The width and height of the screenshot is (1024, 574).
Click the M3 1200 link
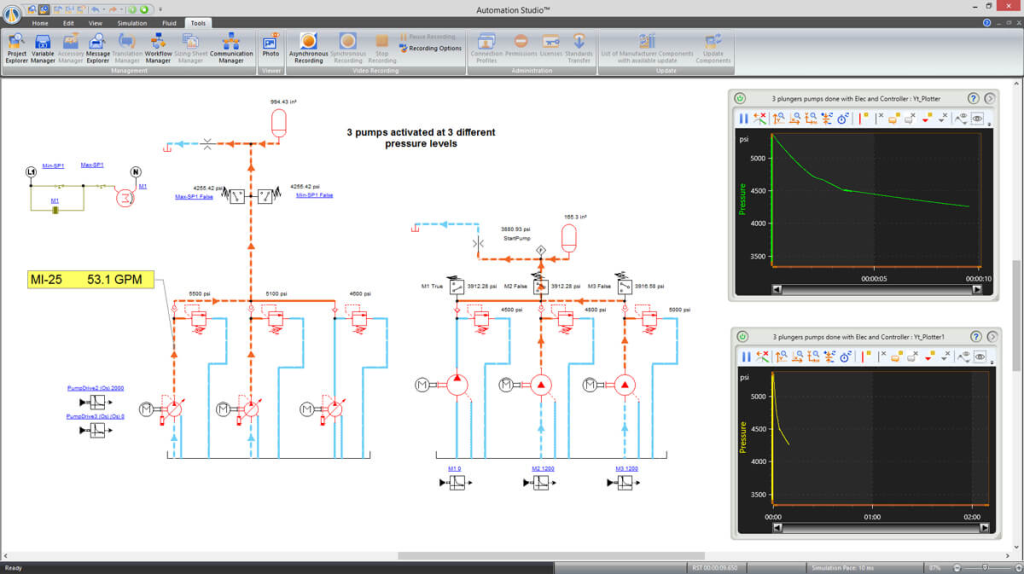click(626, 469)
